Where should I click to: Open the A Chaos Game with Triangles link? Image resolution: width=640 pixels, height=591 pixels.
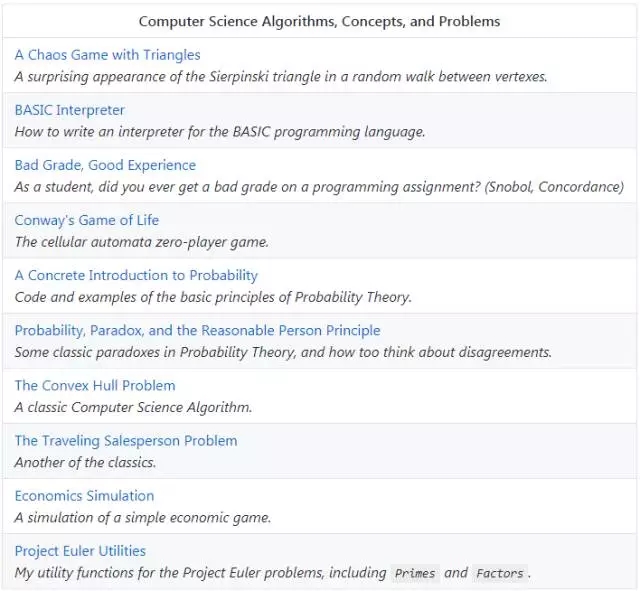107,55
